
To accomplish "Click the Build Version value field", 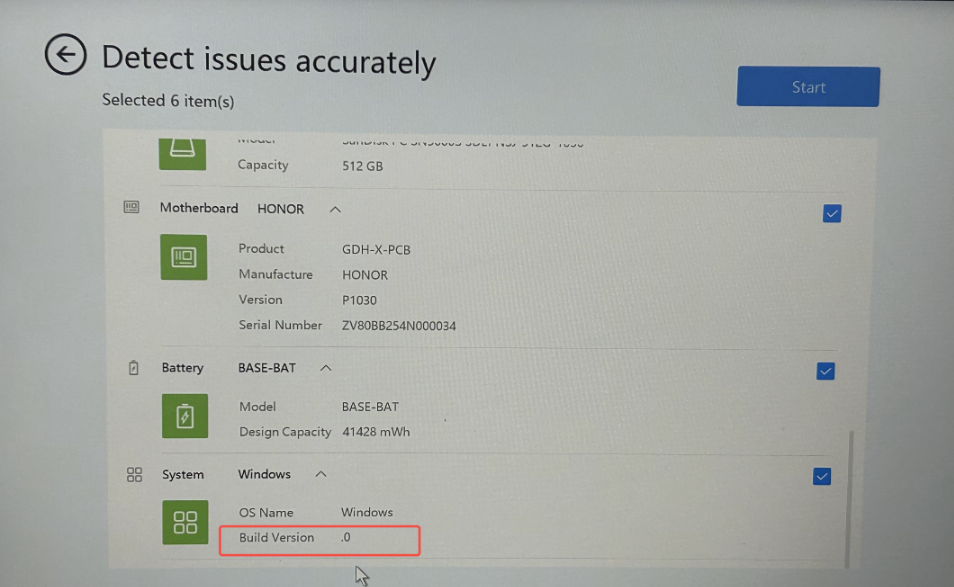I will coord(346,538).
